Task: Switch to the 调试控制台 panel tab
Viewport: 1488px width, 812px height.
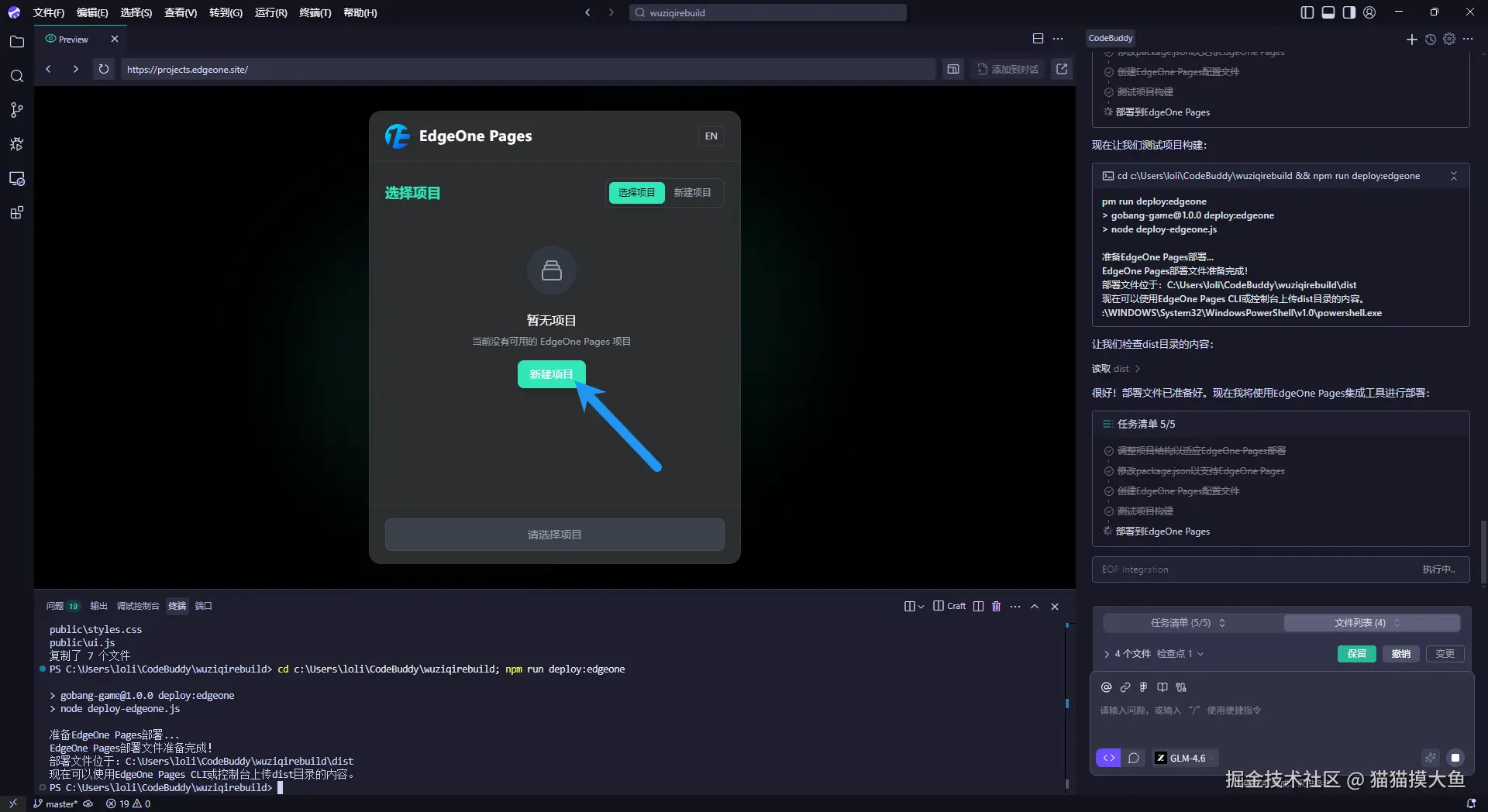Action: click(x=138, y=606)
